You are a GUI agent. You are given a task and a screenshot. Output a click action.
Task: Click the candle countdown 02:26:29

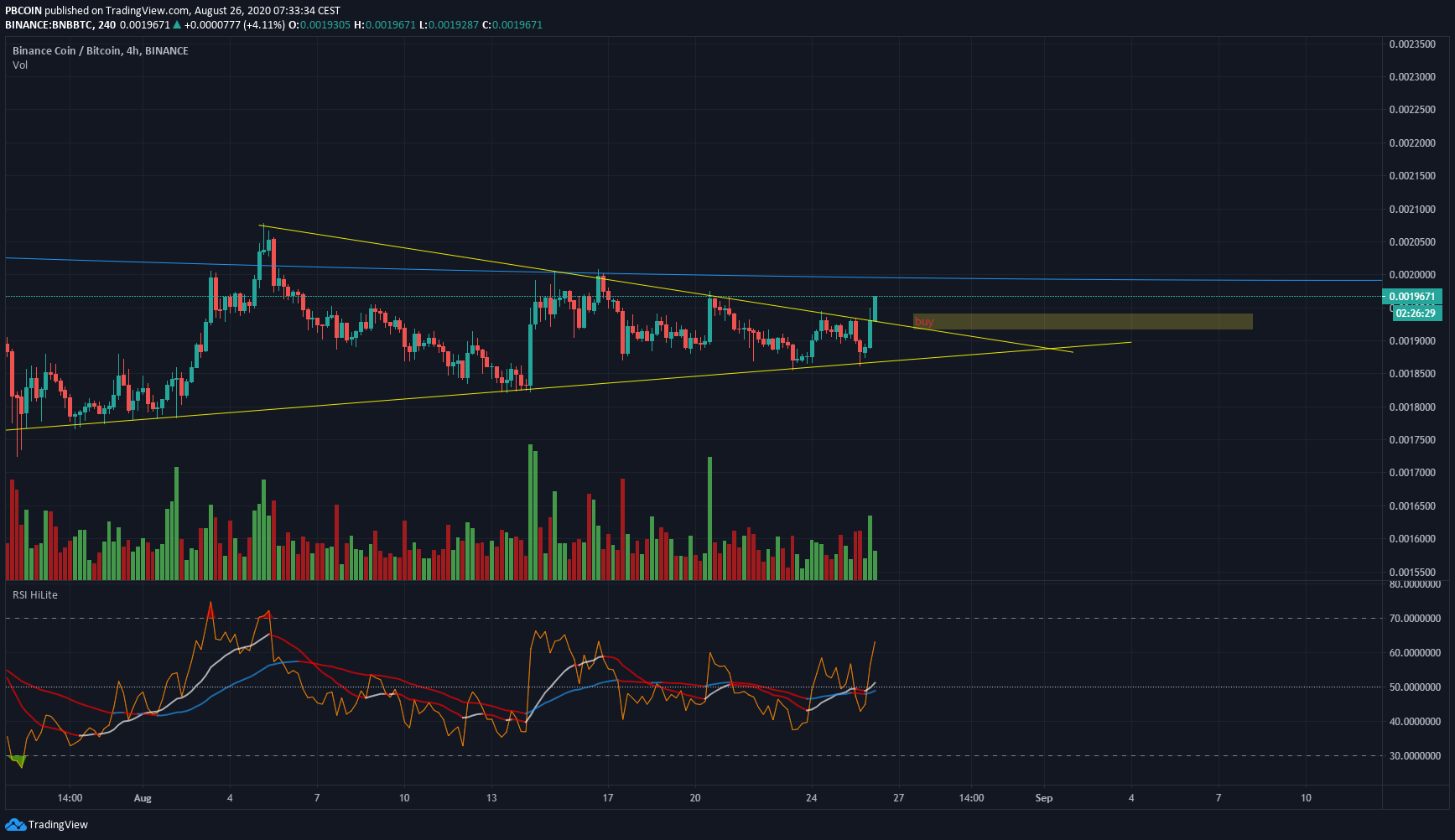tap(1416, 314)
